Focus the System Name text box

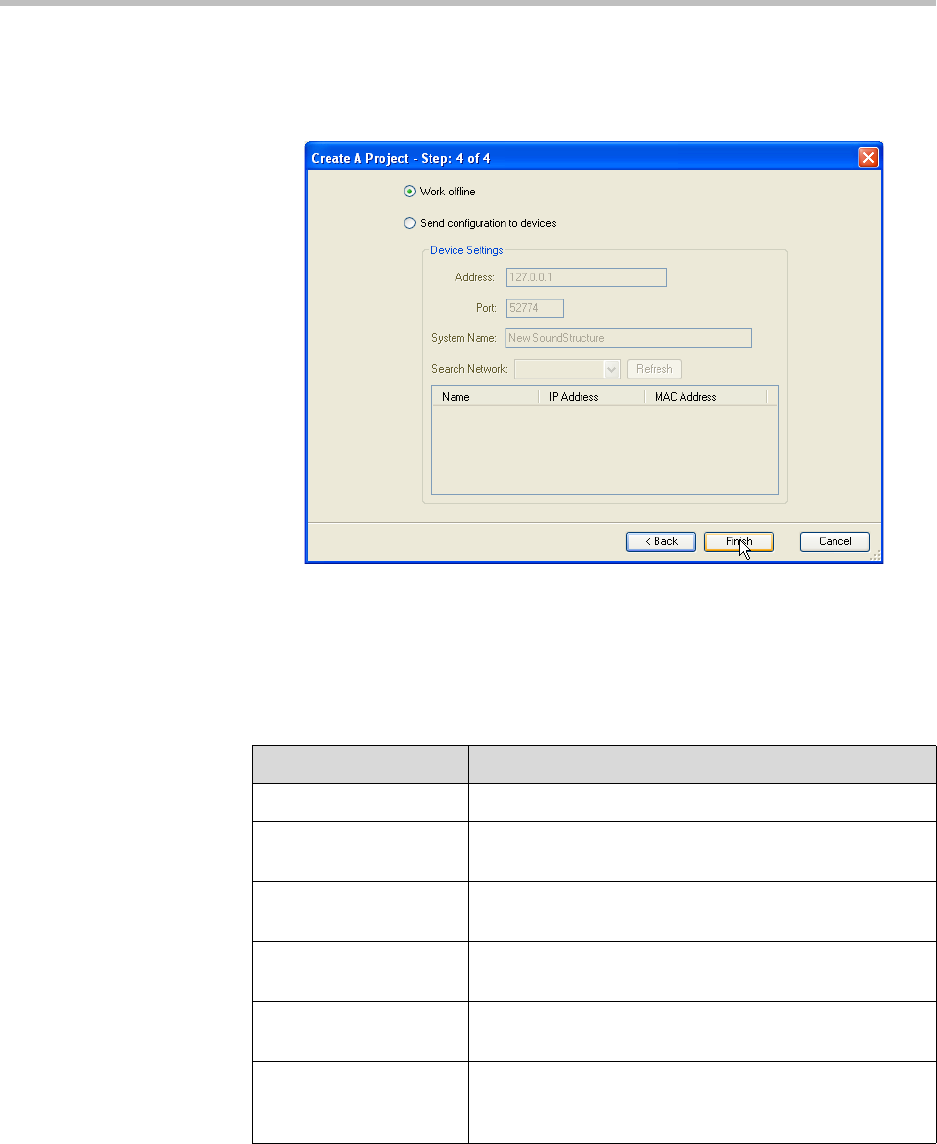[628, 338]
